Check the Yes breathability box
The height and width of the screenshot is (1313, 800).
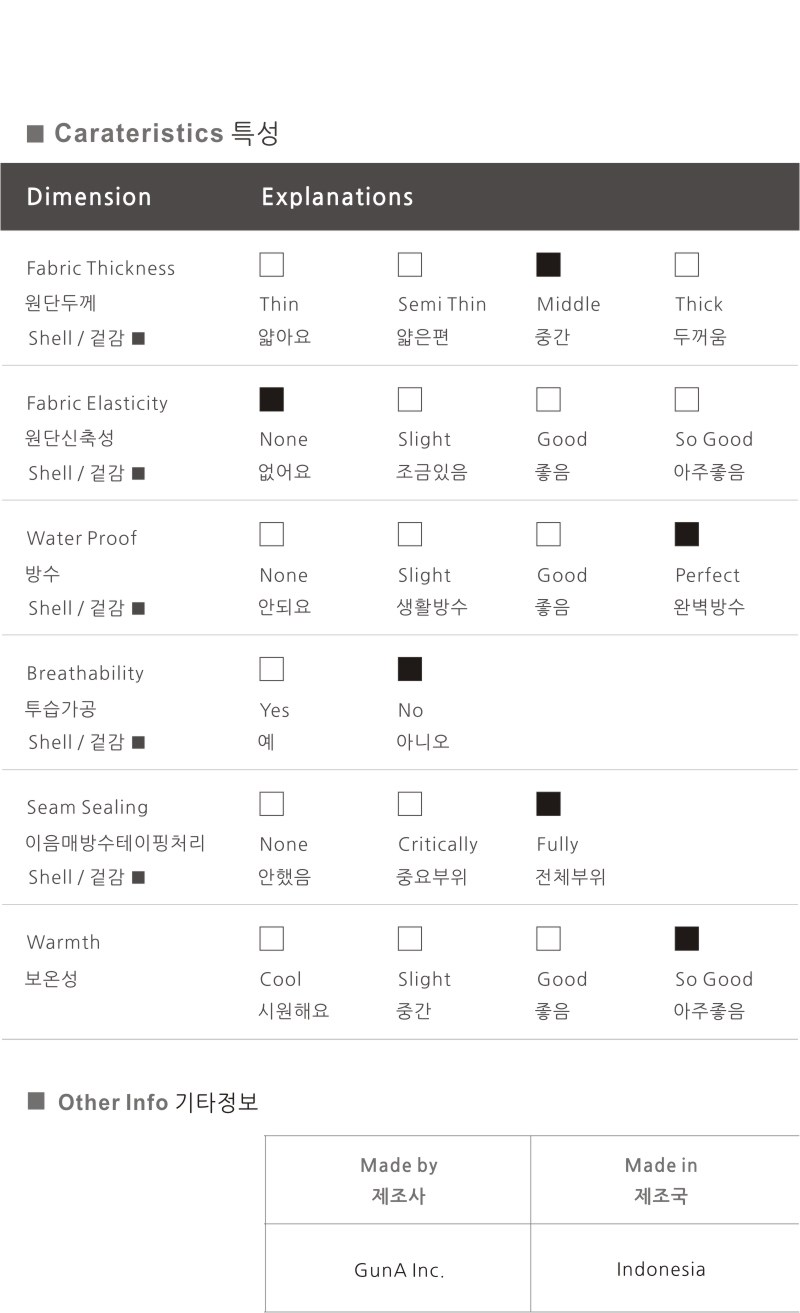[x=271, y=669]
